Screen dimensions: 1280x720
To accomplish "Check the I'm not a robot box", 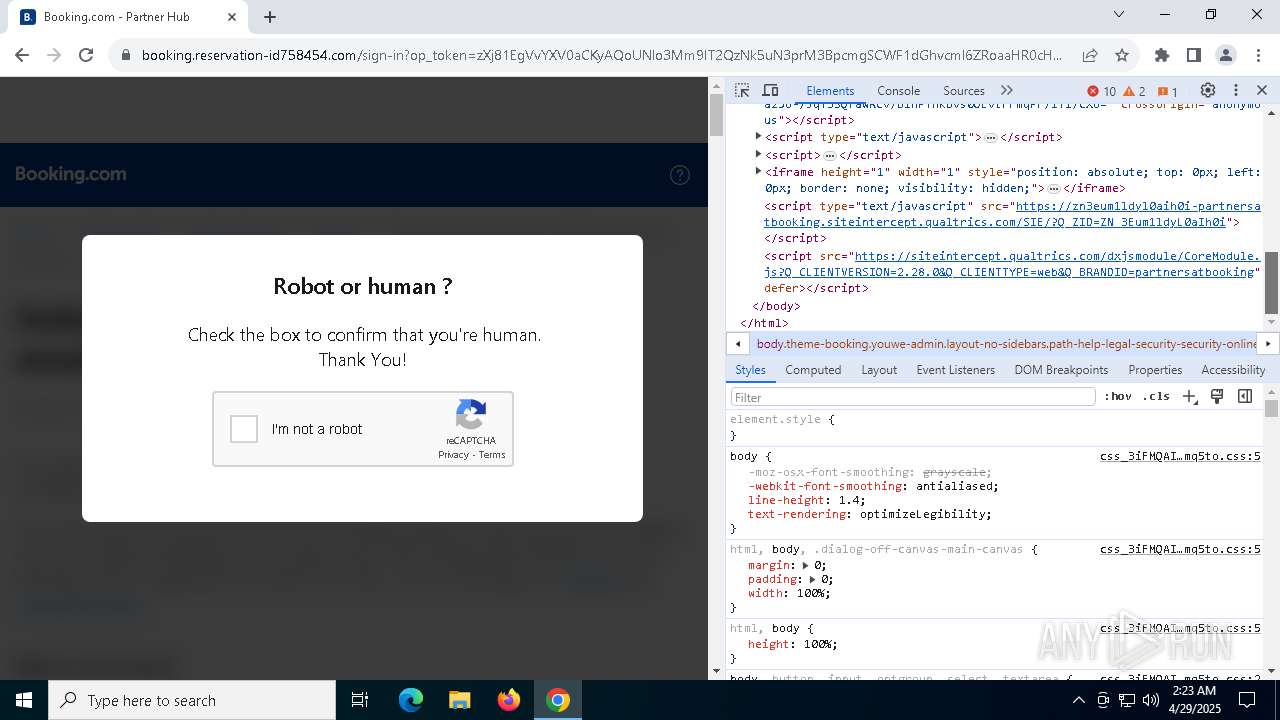I will pos(244,429).
